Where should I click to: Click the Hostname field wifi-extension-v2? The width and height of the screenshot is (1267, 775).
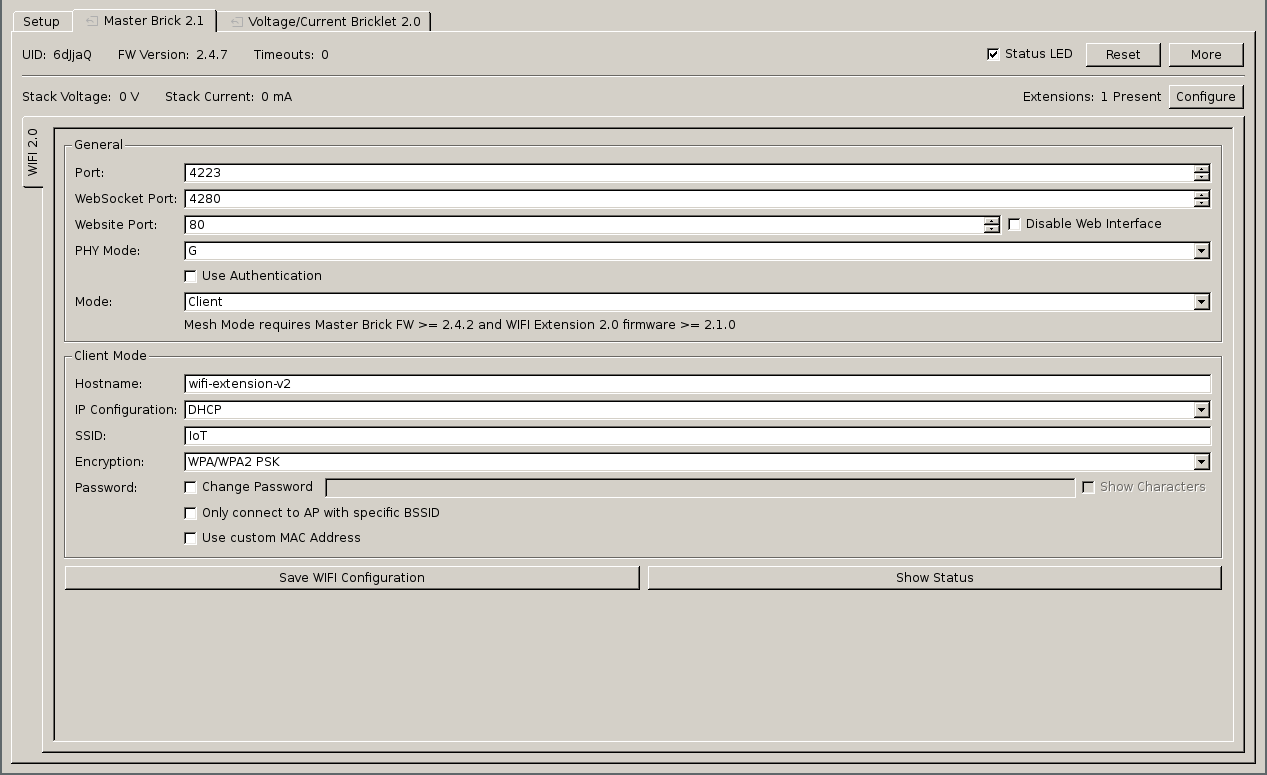tap(697, 384)
